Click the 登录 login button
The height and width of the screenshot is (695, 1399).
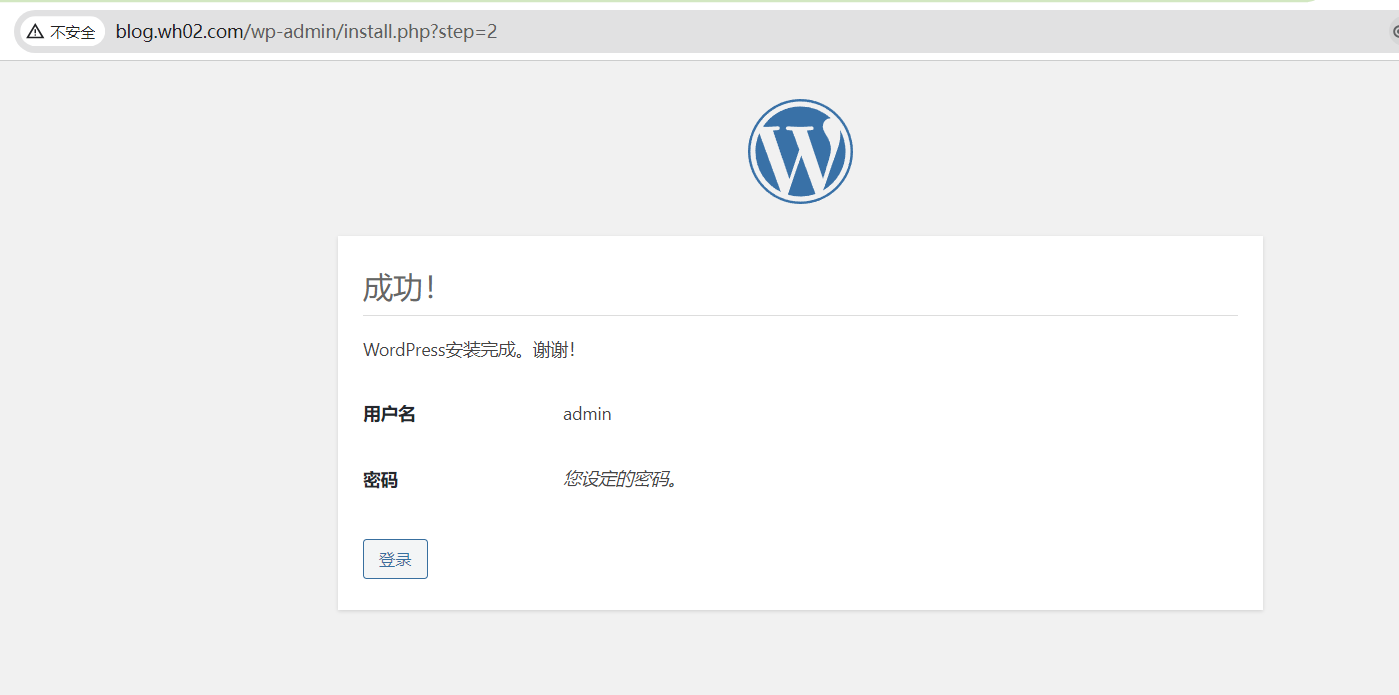[395, 559]
